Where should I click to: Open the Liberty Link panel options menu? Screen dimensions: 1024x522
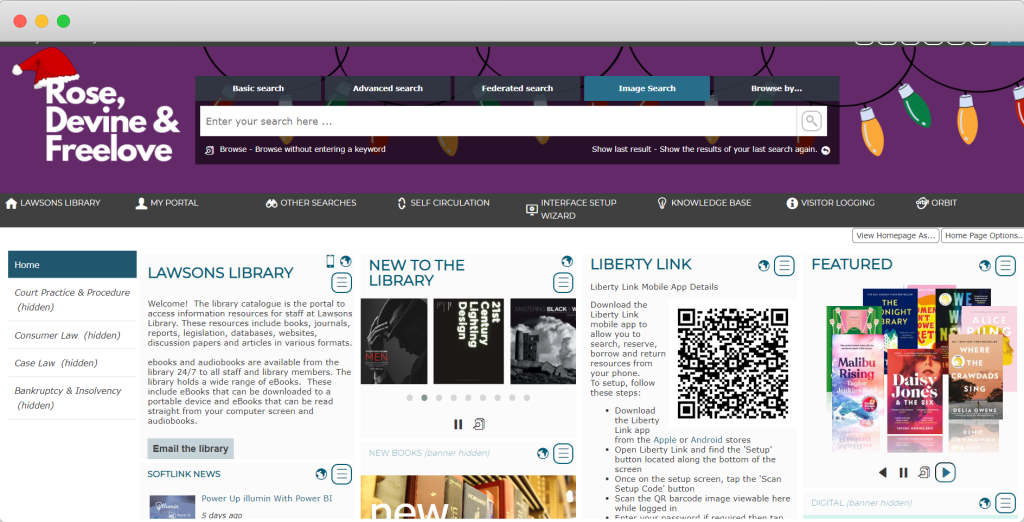(x=784, y=266)
